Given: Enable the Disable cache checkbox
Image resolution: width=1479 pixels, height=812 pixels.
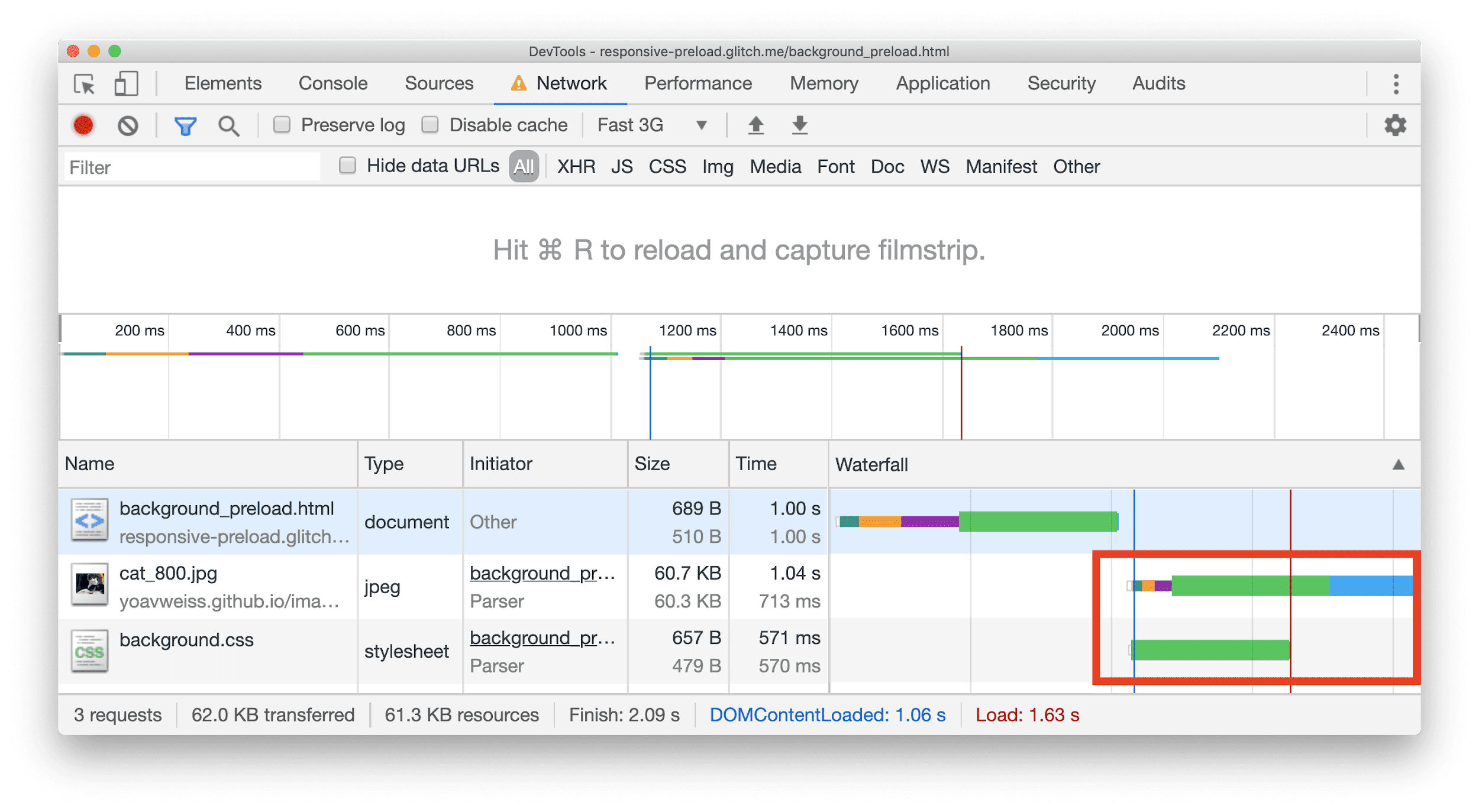Looking at the screenshot, I should pyautogui.click(x=432, y=124).
